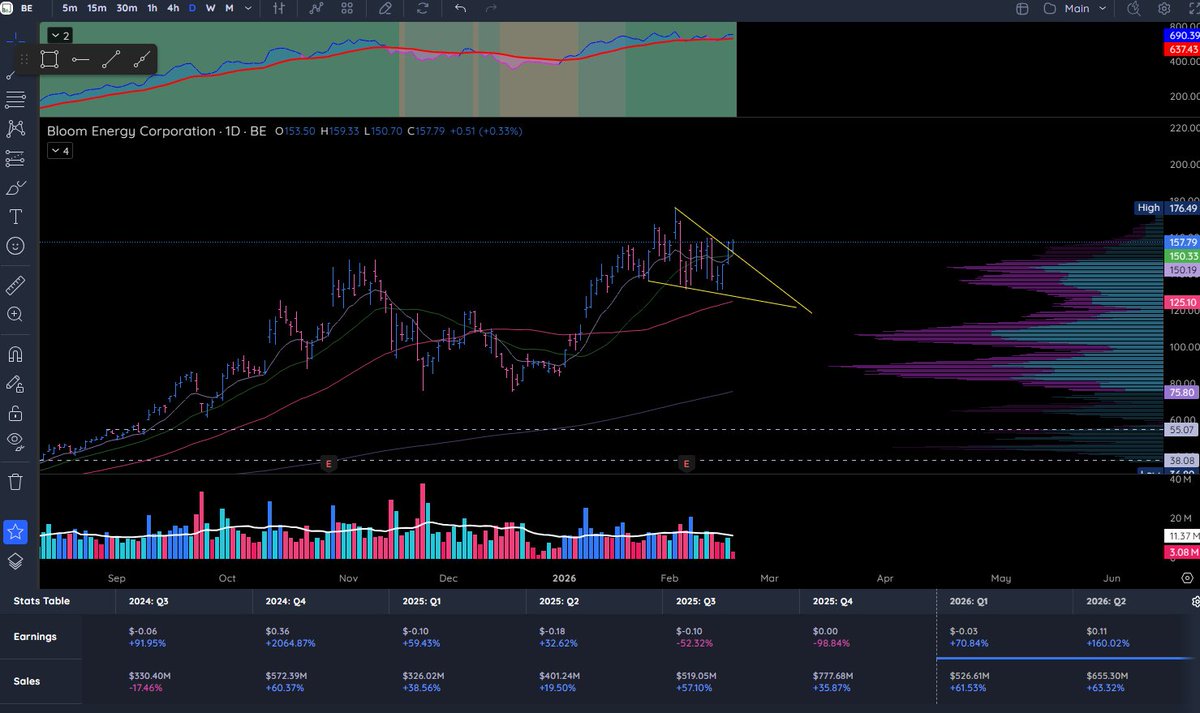Select the horizontal line tool in popup

(x=80, y=59)
